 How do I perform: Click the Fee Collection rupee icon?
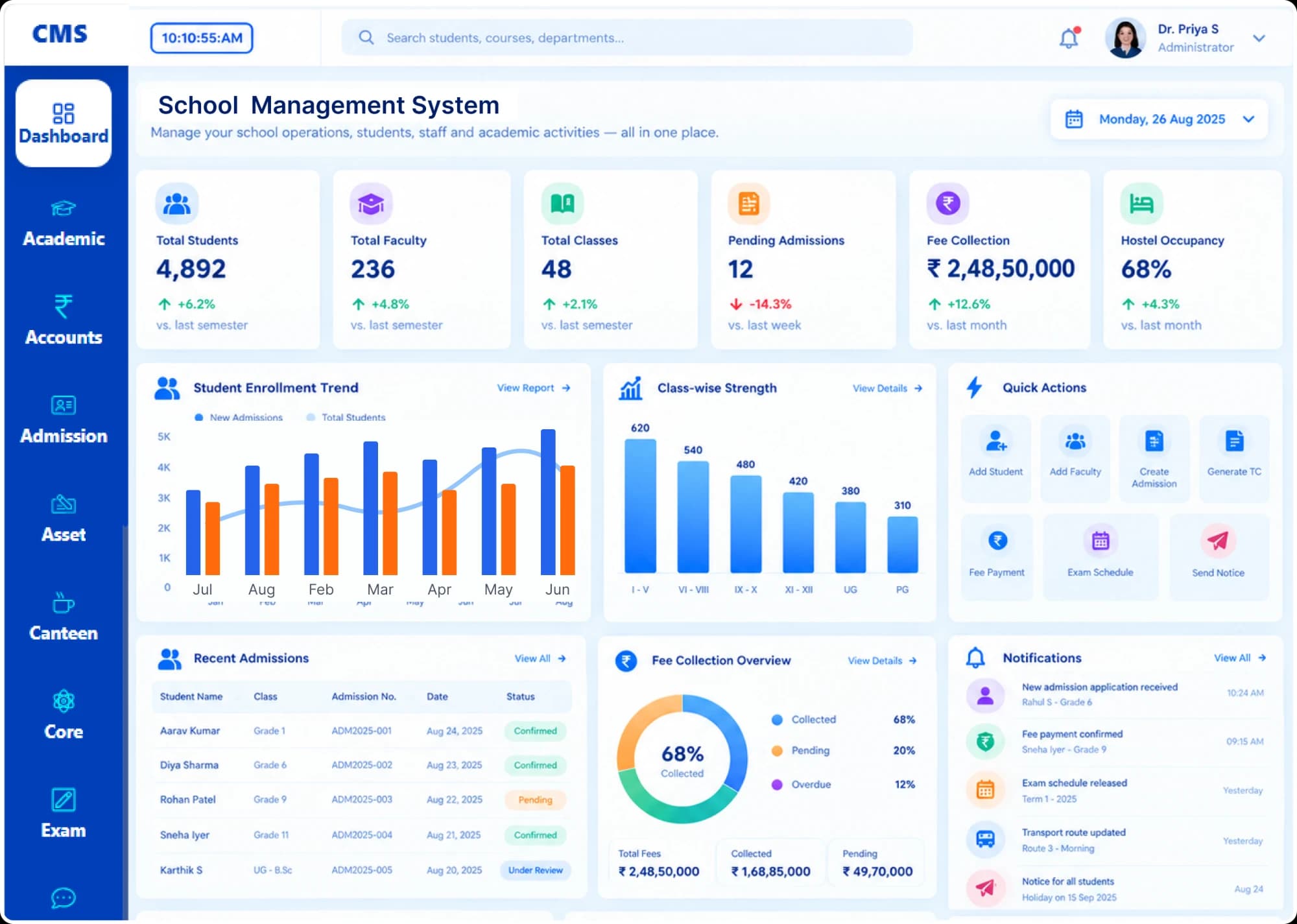(947, 204)
